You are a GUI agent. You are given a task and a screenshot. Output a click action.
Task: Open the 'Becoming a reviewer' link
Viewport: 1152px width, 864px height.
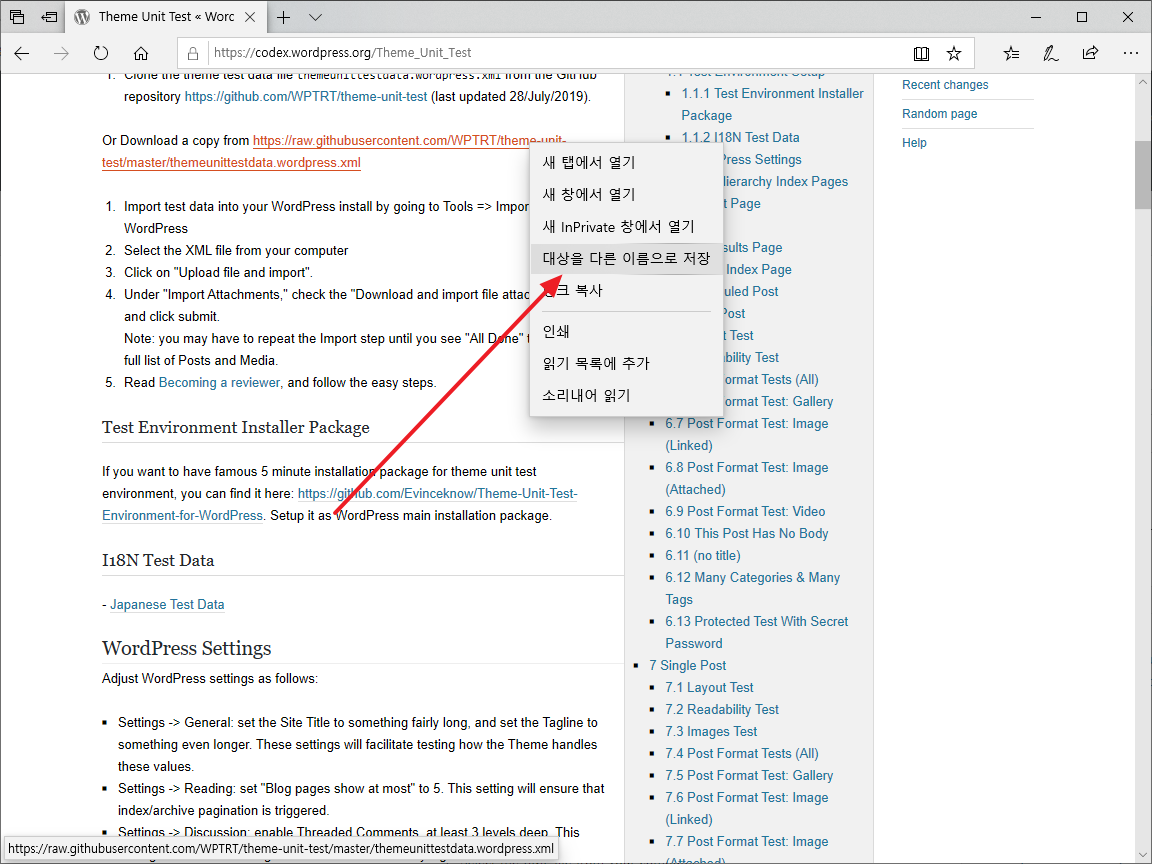[220, 382]
